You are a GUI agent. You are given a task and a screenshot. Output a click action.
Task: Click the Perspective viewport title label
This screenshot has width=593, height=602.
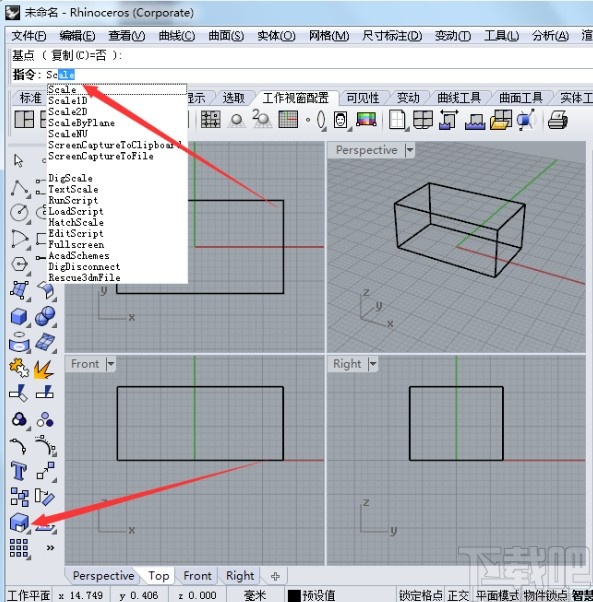(x=366, y=150)
